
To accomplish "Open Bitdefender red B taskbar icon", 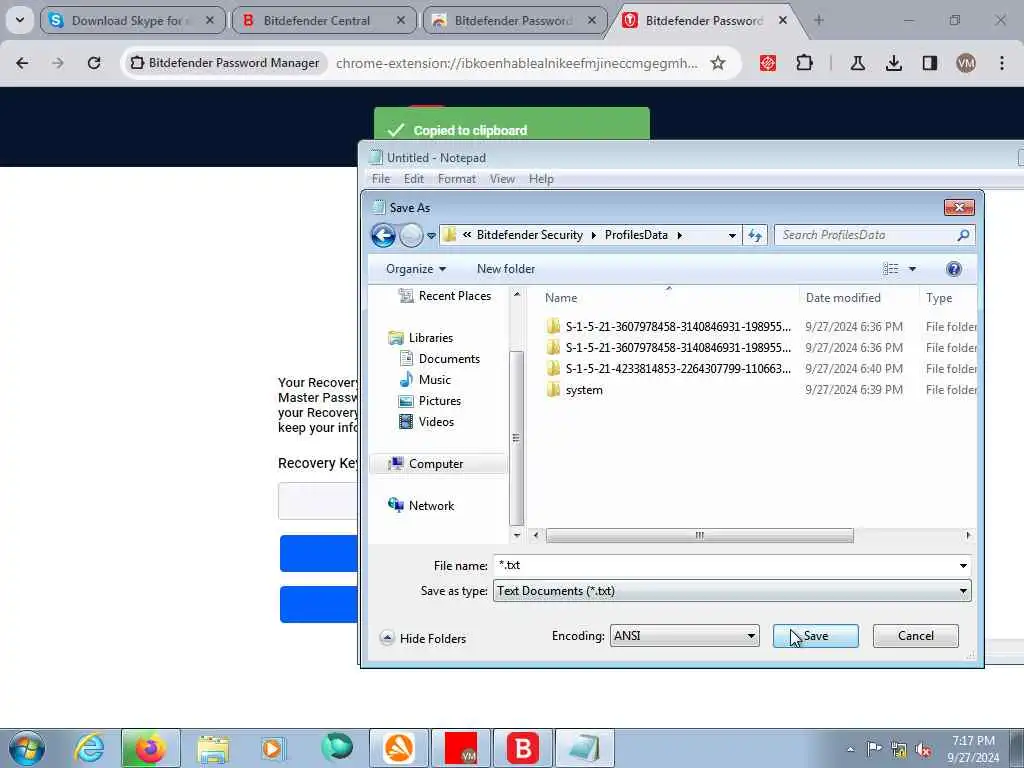I will (522, 748).
